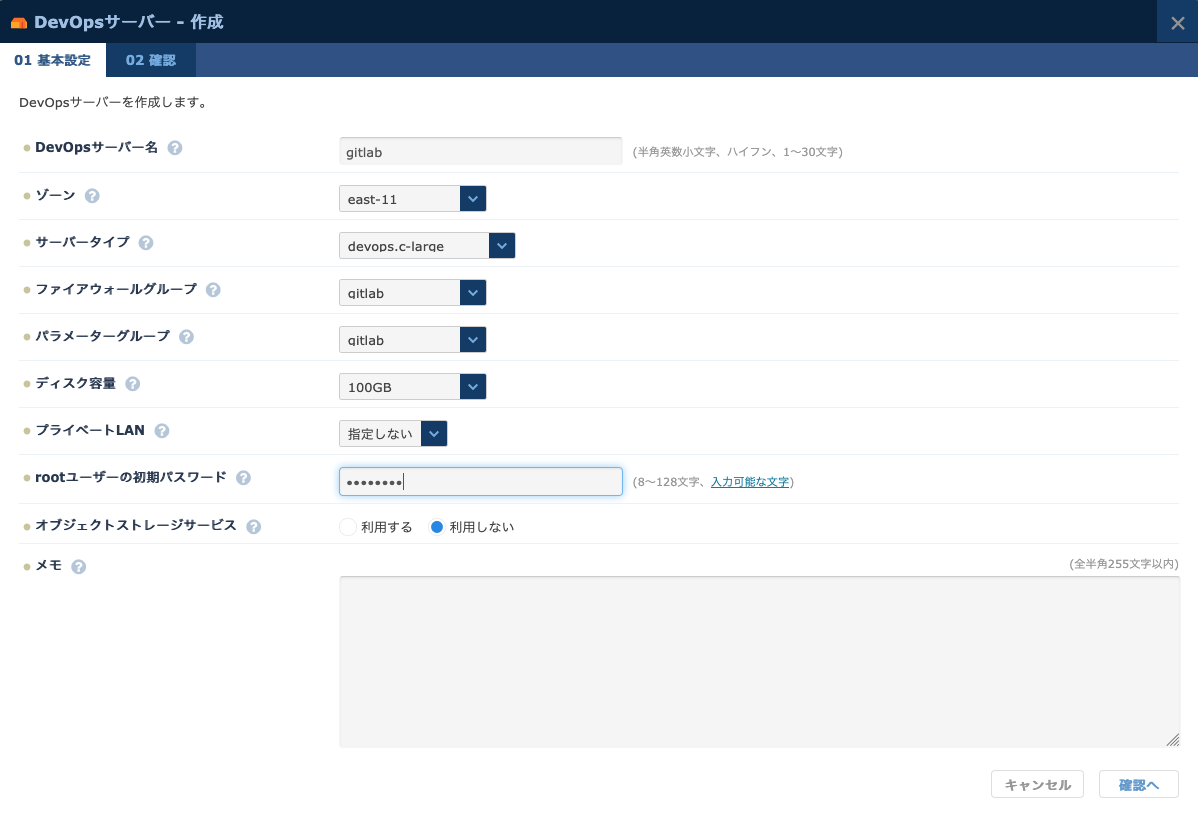The height and width of the screenshot is (817, 1198).
Task: Click help icon beside ゾーン label
Action: (x=92, y=196)
